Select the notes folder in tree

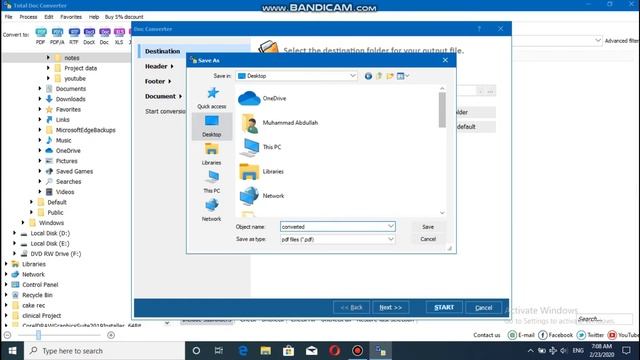coord(72,58)
